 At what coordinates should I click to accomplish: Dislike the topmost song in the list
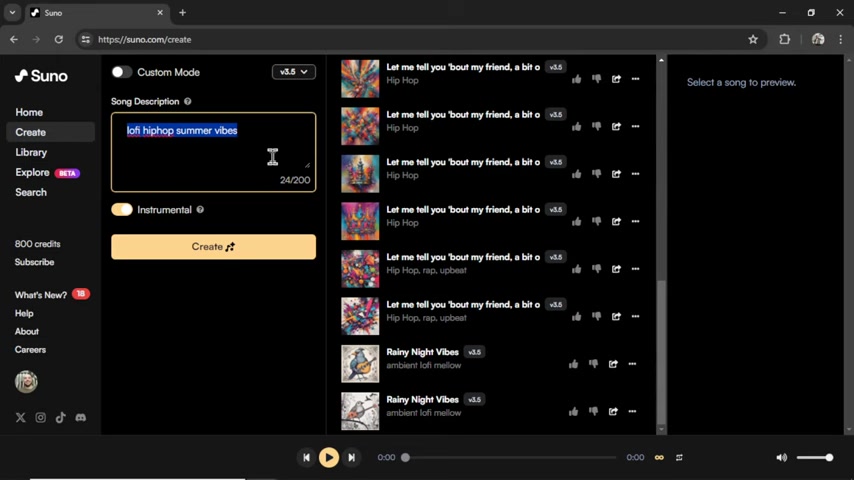(x=596, y=80)
